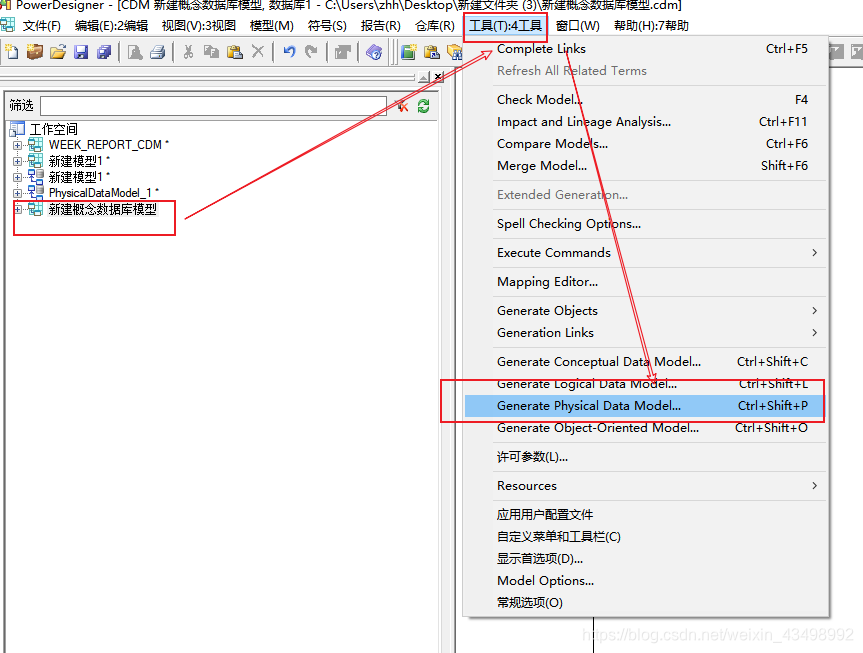Click the 工具(T) menu header
The width and height of the screenshot is (863, 653).
tap(505, 26)
